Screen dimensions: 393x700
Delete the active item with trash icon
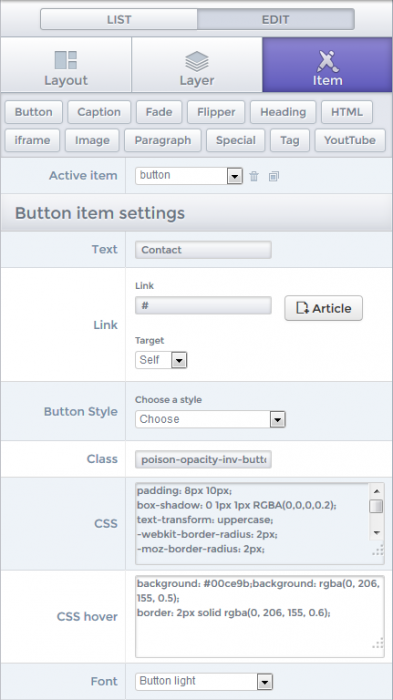[x=254, y=176]
